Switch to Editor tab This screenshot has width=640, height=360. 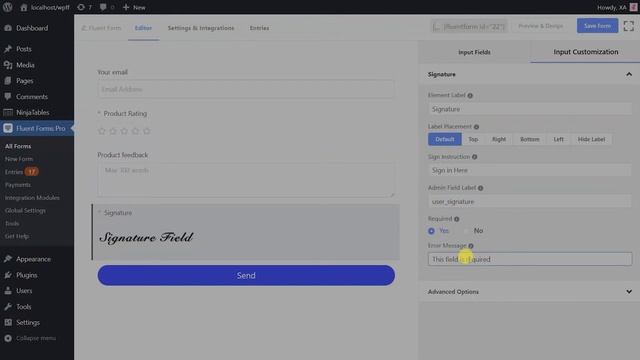[143, 28]
